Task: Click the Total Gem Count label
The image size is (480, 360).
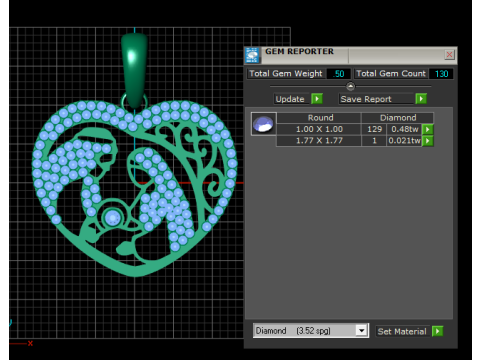Action: click(391, 74)
